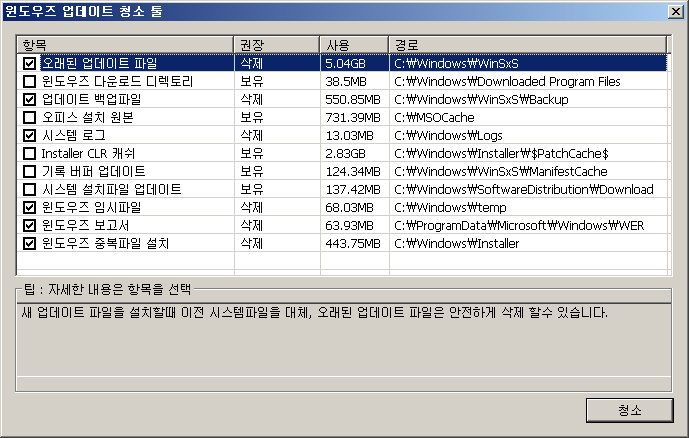The width and height of the screenshot is (689, 438).
Task: Select the 윈도우즈 임시파일 item name
Action: (91, 207)
